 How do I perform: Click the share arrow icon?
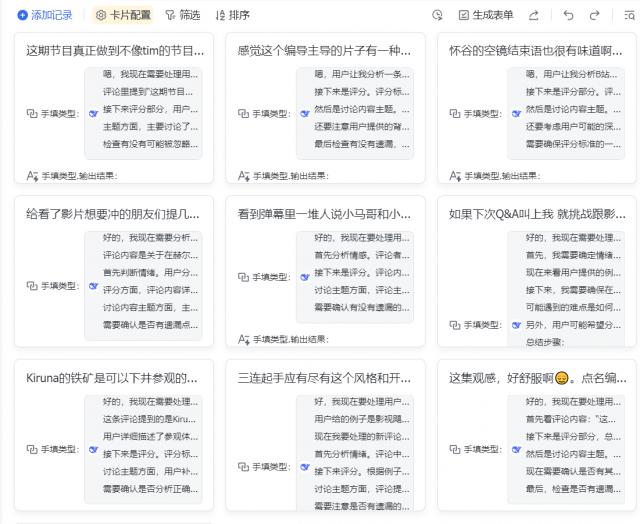pyautogui.click(x=534, y=15)
